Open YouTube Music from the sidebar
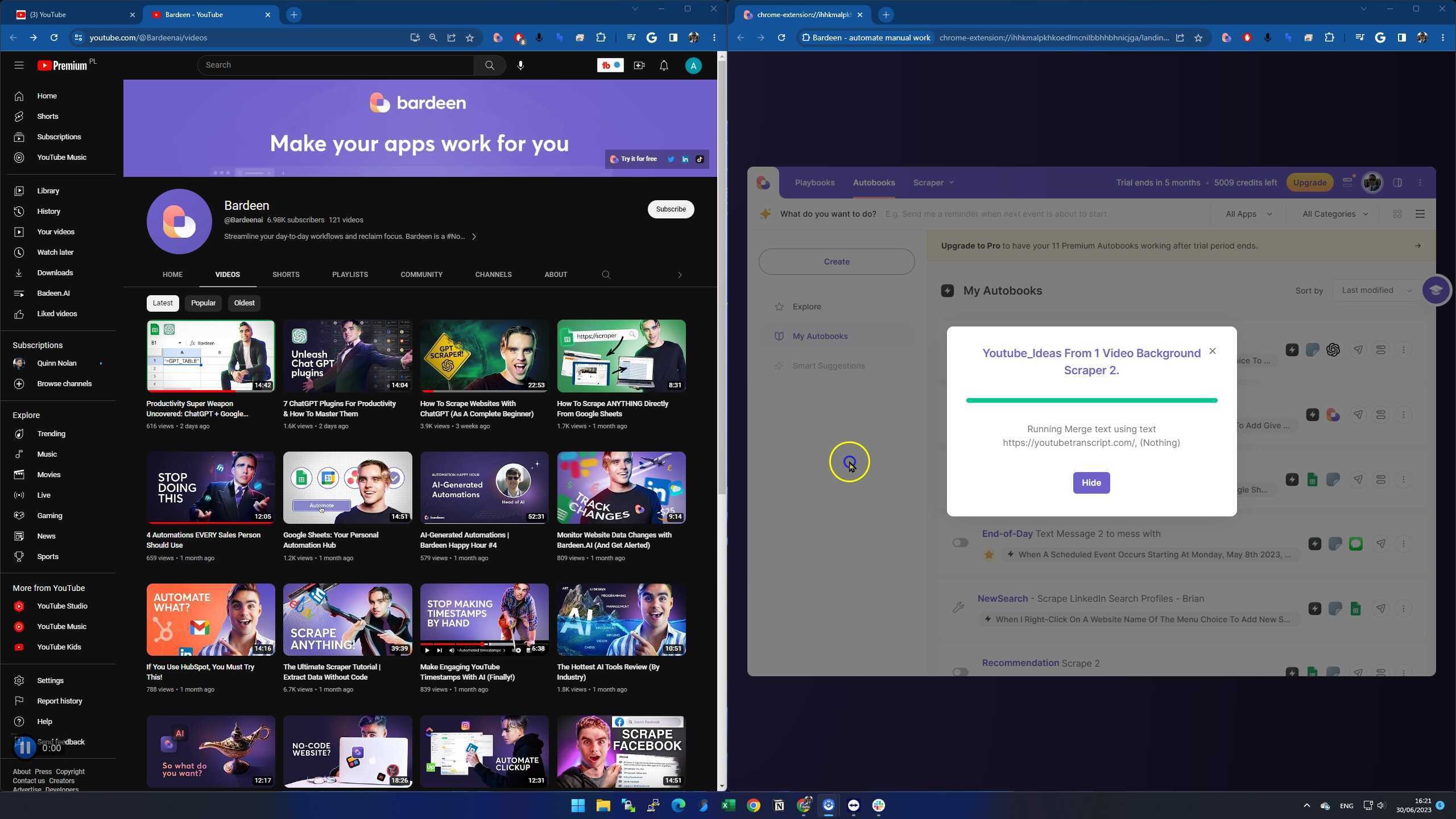The width and height of the screenshot is (1456, 819). click(x=61, y=157)
